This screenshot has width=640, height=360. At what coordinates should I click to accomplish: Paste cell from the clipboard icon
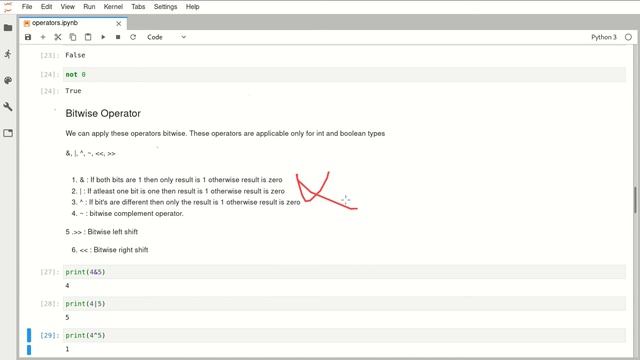pyautogui.click(x=88, y=37)
